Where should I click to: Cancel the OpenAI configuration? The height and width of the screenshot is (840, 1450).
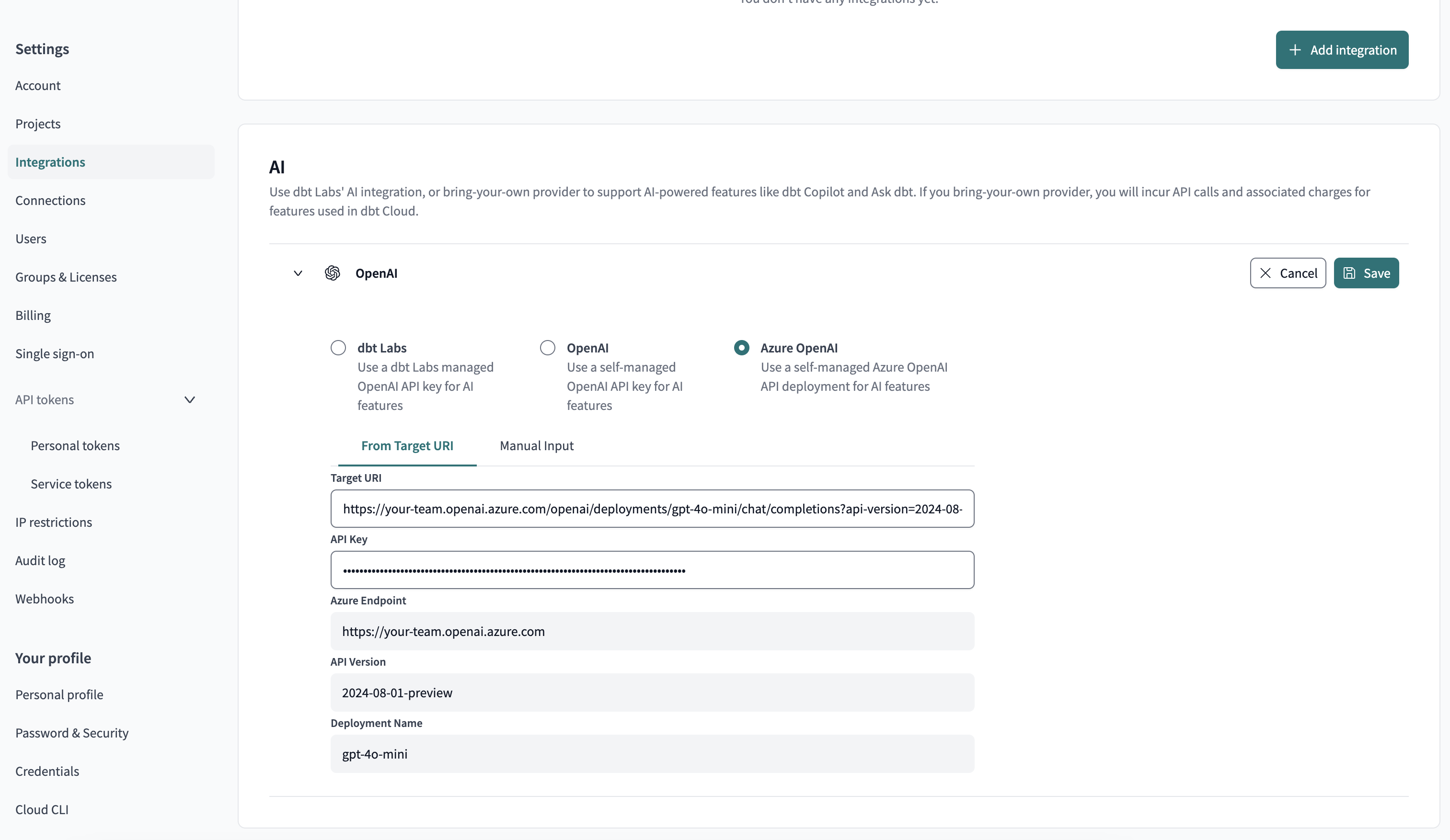coord(1288,273)
